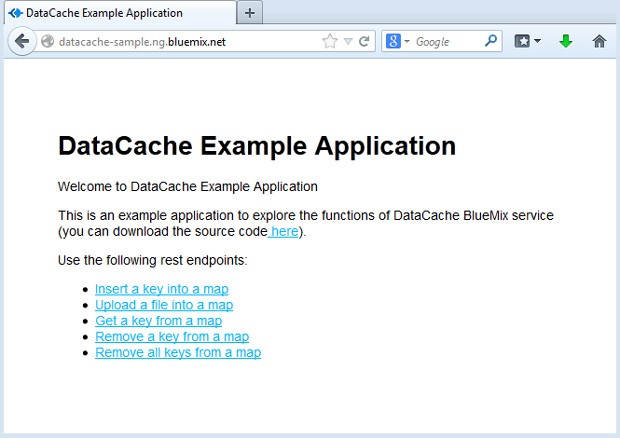The width and height of the screenshot is (620, 438).
Task: Open 'Insert a key into a map' link
Action: pyautogui.click(x=162, y=289)
